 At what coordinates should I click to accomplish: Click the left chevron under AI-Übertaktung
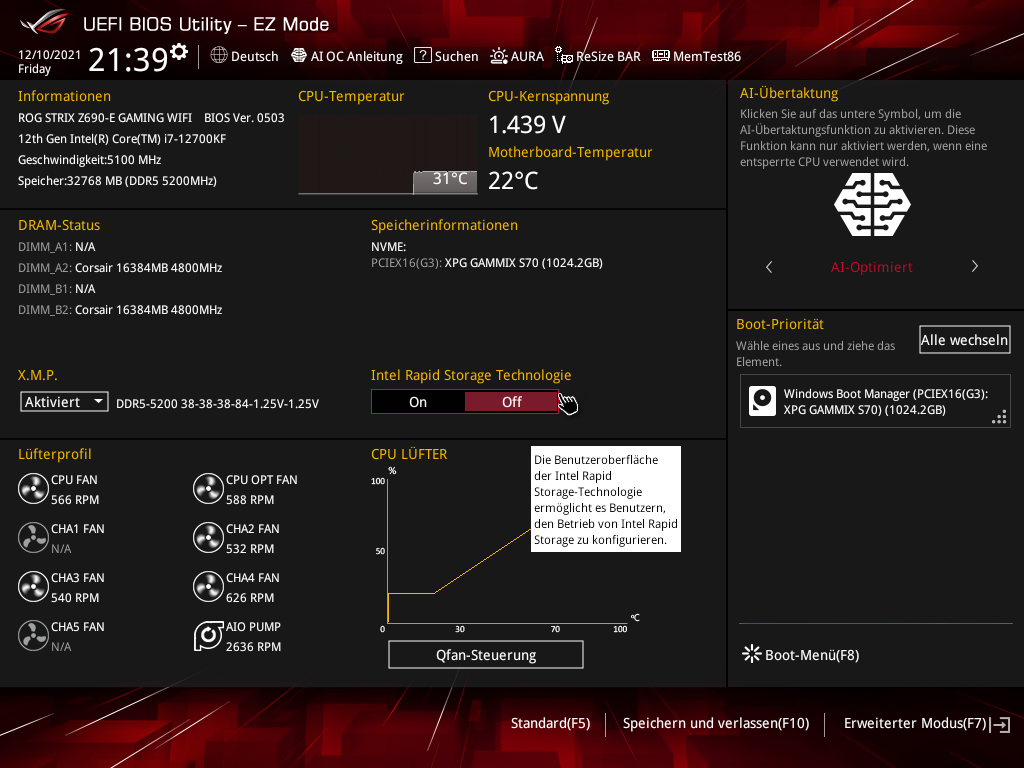[x=769, y=267]
